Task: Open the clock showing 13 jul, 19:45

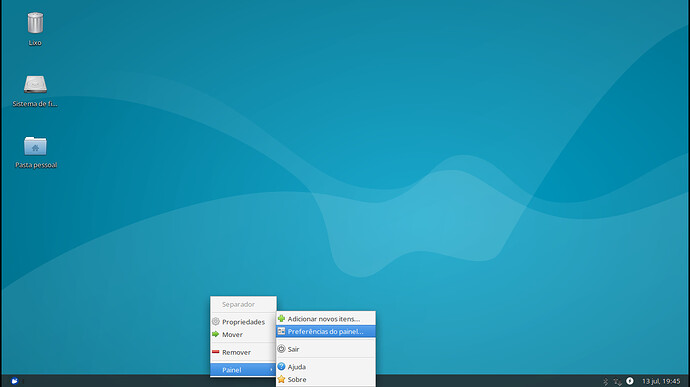Action: (661, 381)
